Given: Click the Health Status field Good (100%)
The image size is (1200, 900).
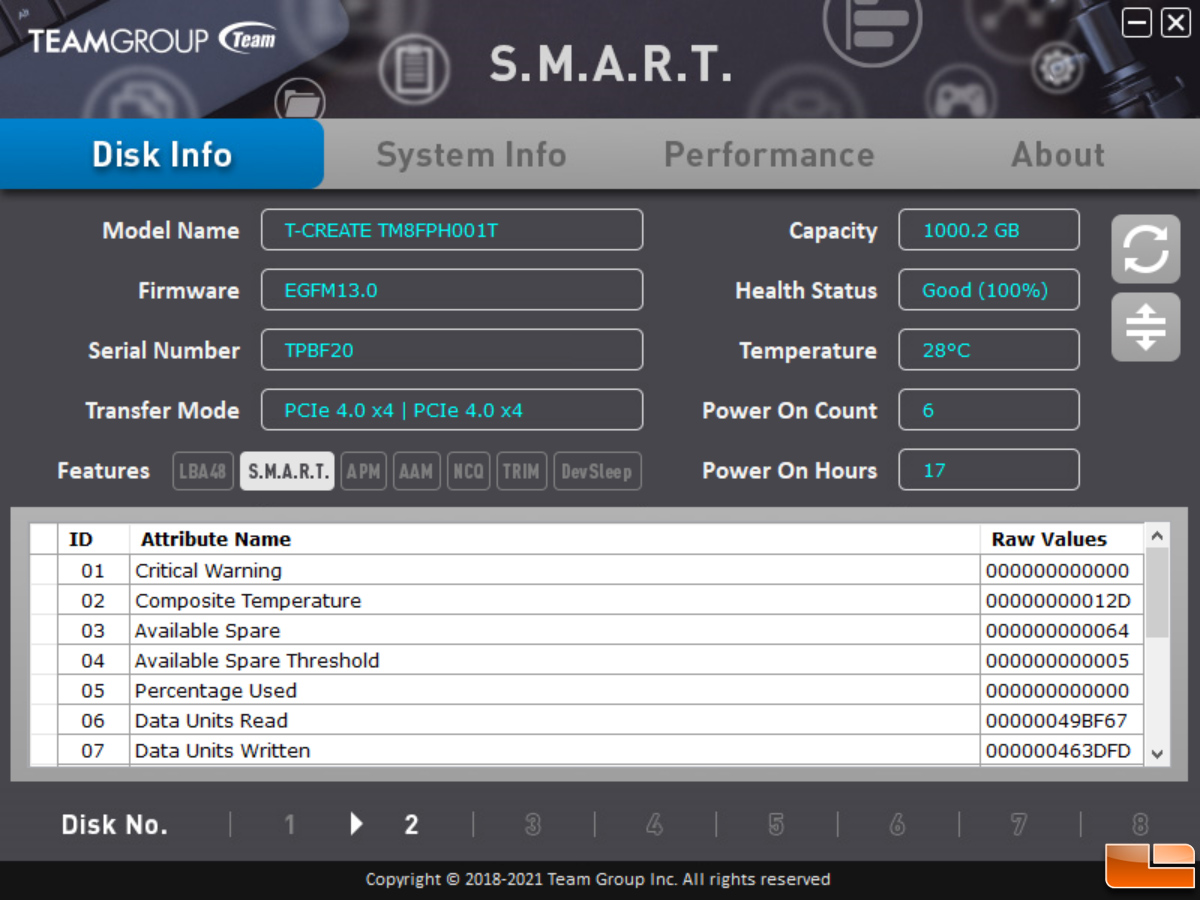Looking at the screenshot, I should pos(989,290).
